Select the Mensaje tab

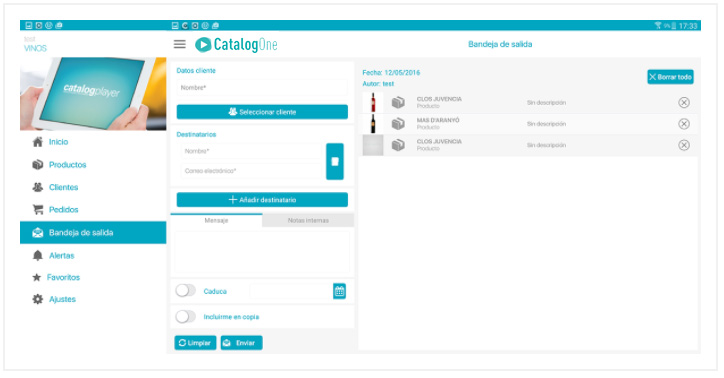pos(216,221)
